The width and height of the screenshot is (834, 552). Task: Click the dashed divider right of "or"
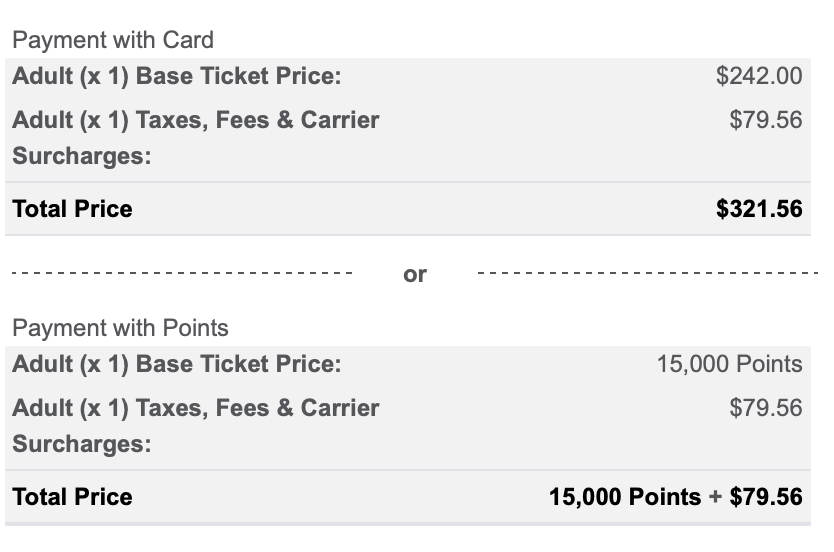pyautogui.click(x=648, y=272)
